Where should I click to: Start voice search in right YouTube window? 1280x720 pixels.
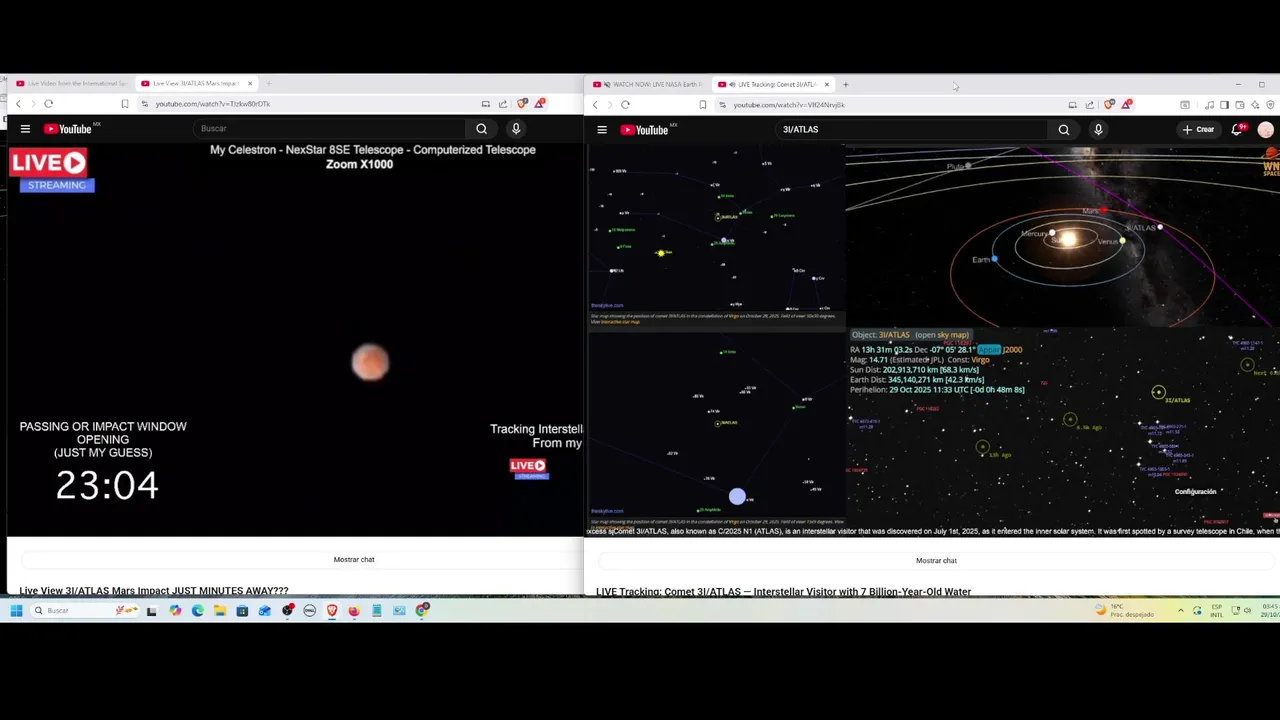pos(1098,130)
